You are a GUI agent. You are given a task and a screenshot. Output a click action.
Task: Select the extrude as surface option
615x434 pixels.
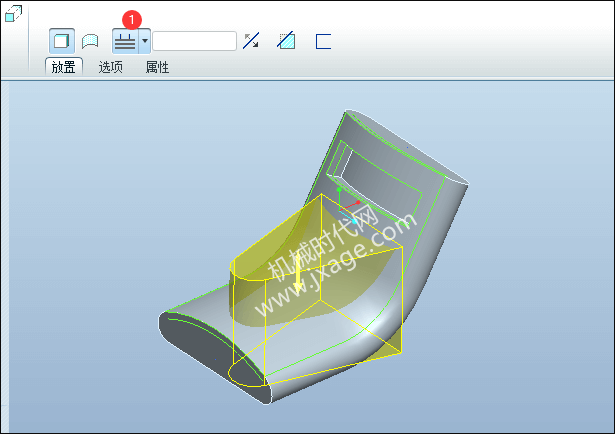[90, 41]
